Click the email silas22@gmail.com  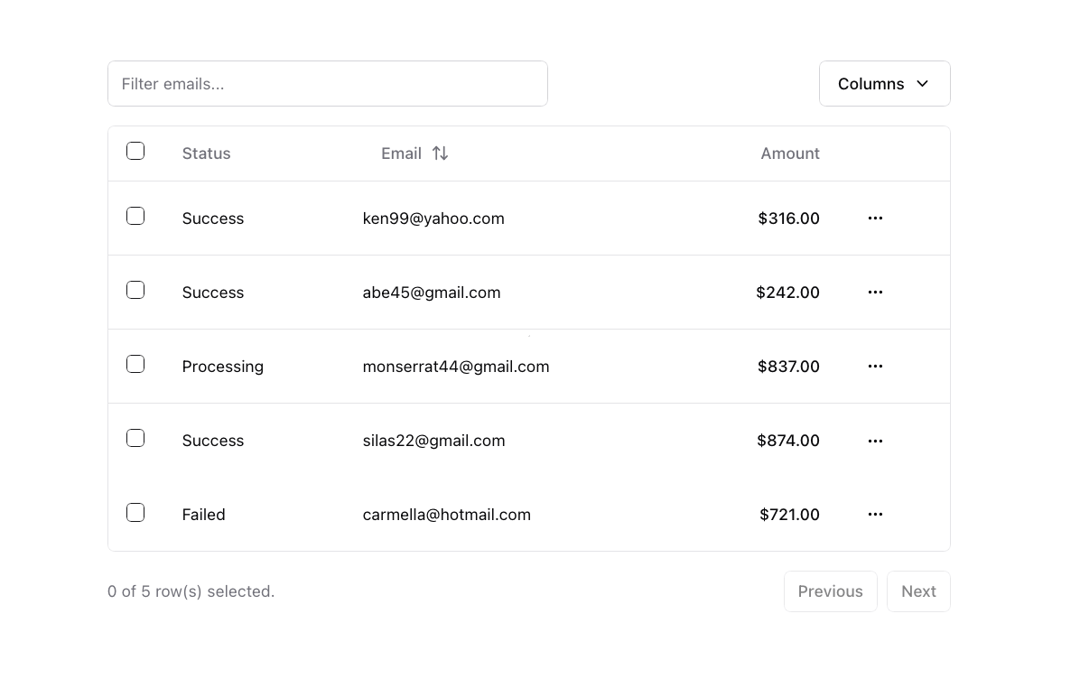click(434, 441)
